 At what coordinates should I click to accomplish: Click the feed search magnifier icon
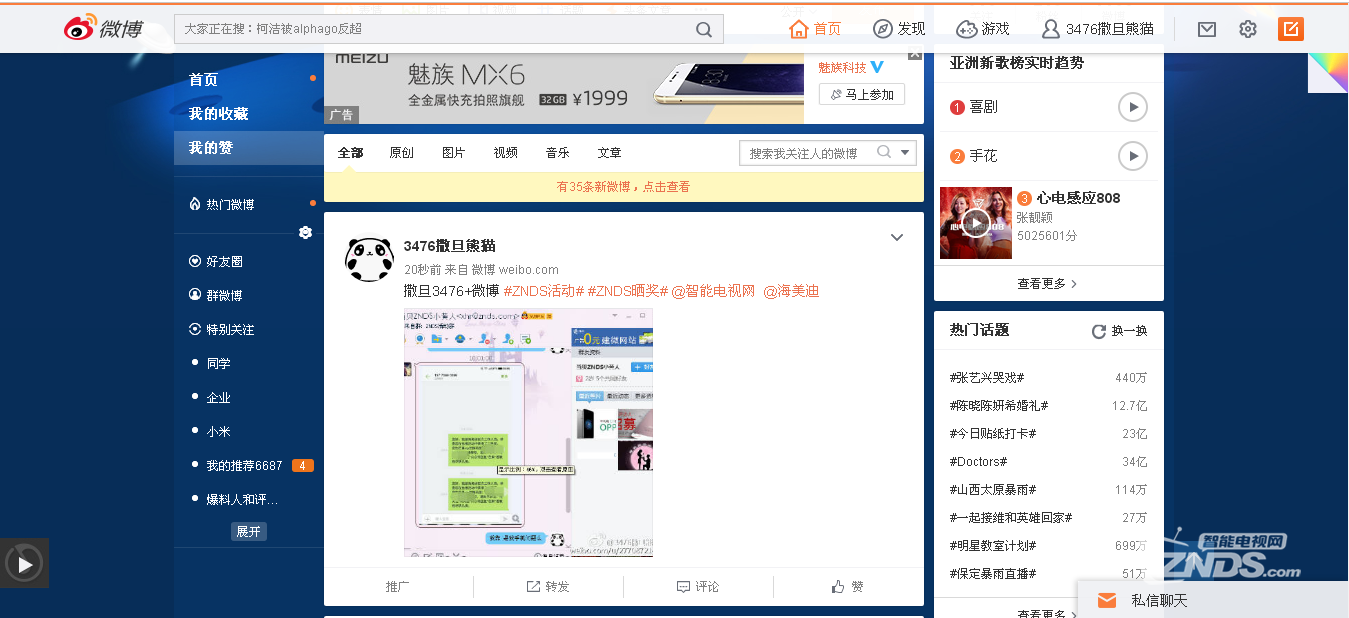coord(884,153)
